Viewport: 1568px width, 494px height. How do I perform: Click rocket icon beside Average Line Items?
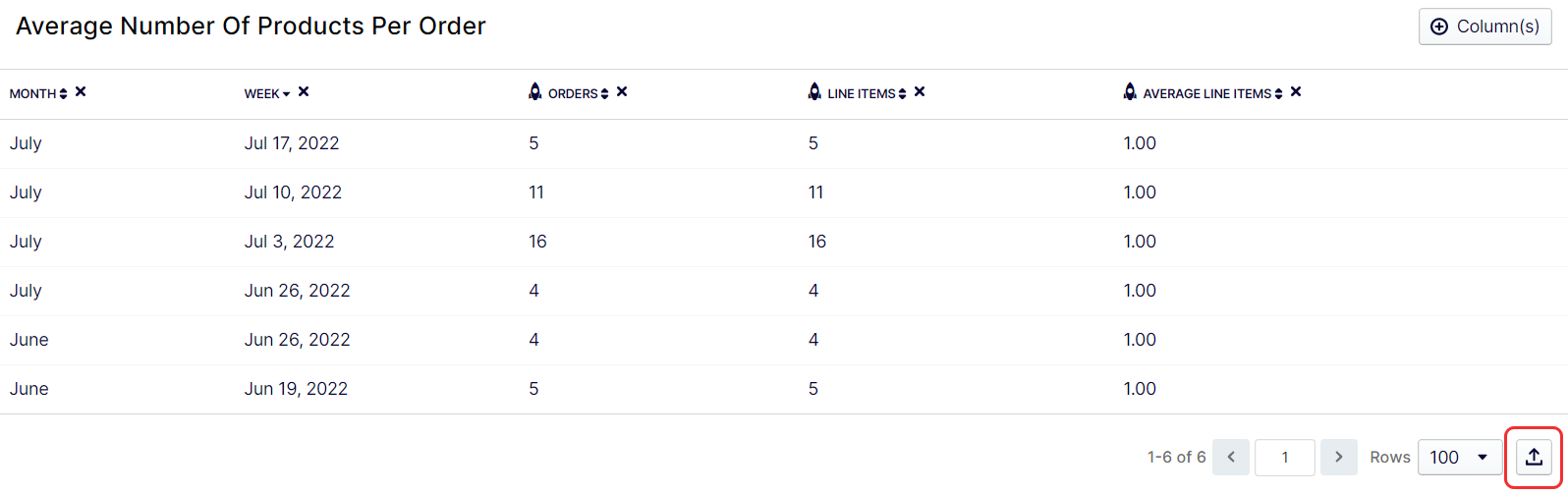coord(1130,91)
